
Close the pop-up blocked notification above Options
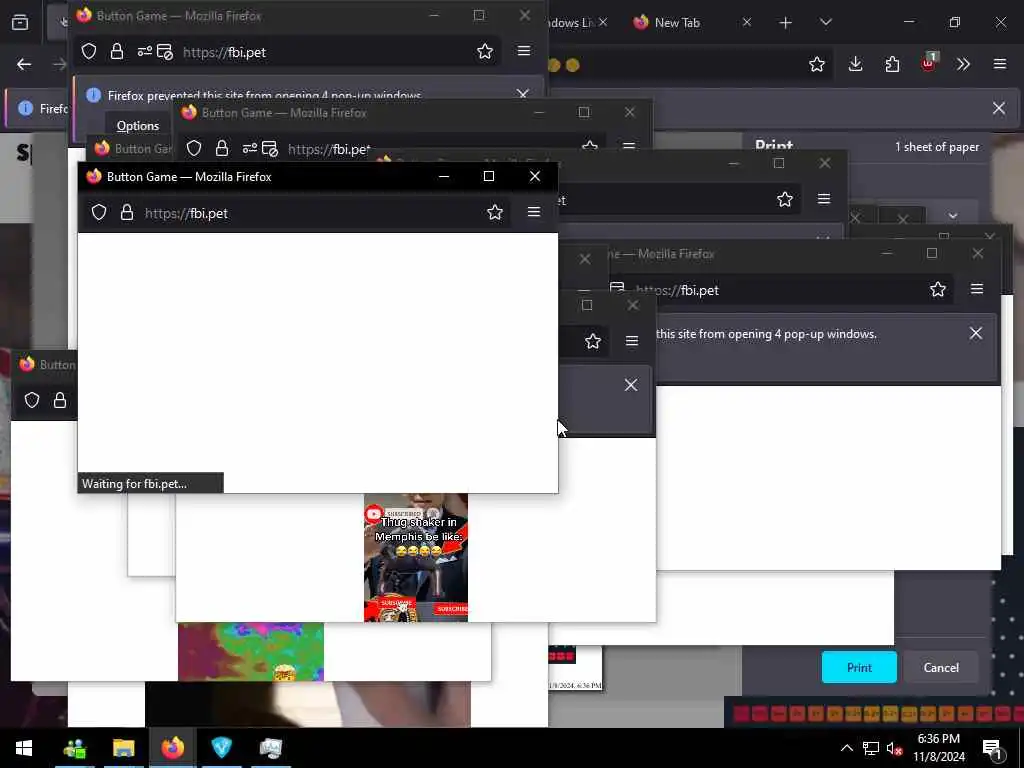tap(522, 95)
